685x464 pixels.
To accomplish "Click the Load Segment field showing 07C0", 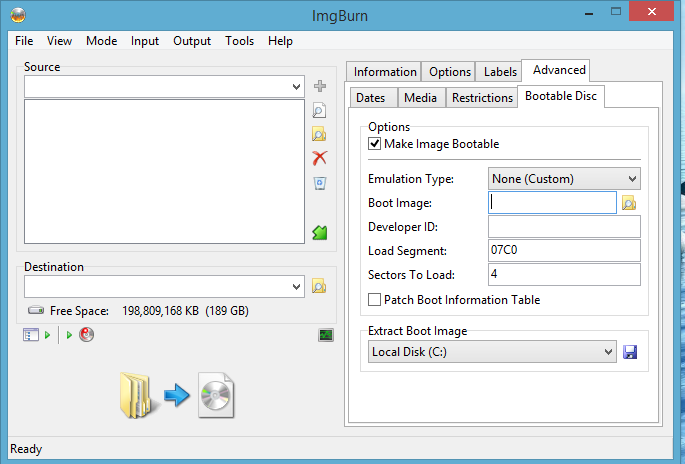I will click(564, 250).
